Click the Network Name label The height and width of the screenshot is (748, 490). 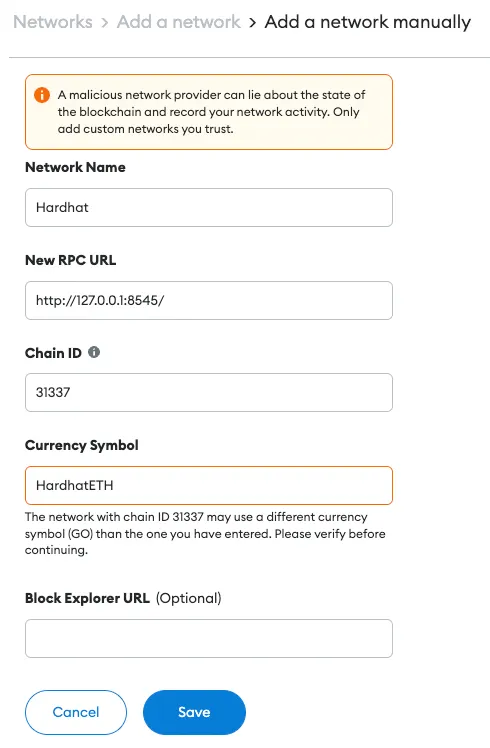[75, 167]
